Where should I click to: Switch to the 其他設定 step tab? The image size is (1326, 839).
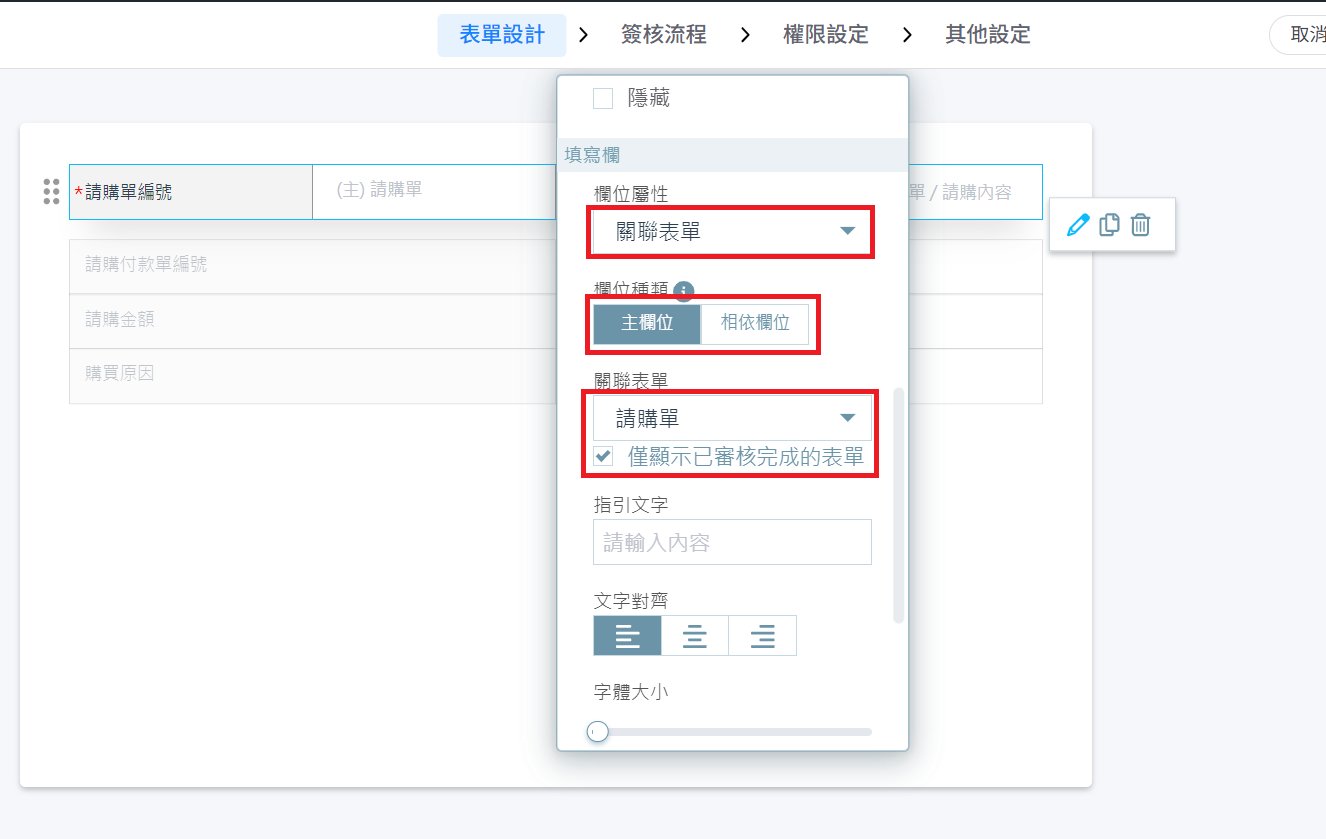coord(987,35)
